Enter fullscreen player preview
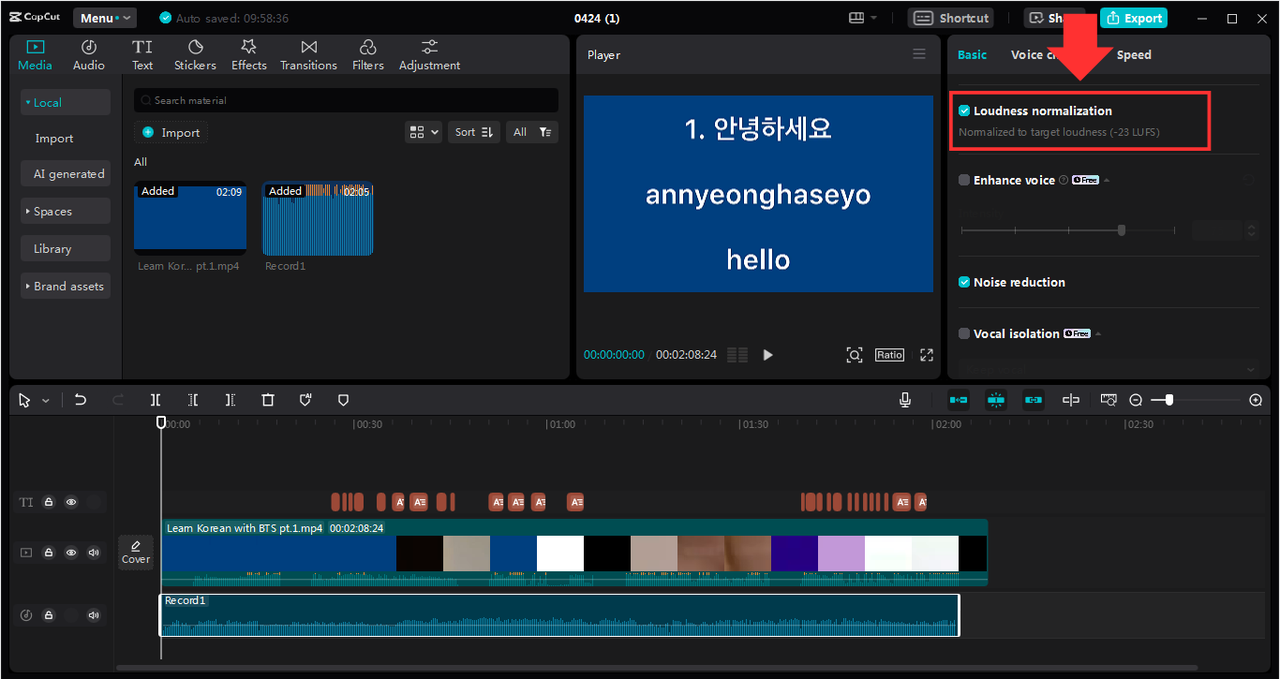1280x679 pixels. coord(927,355)
